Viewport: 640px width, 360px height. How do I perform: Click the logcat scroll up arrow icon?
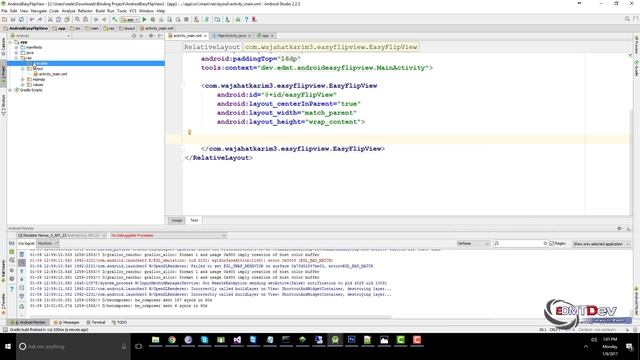pyautogui.click(x=22, y=271)
